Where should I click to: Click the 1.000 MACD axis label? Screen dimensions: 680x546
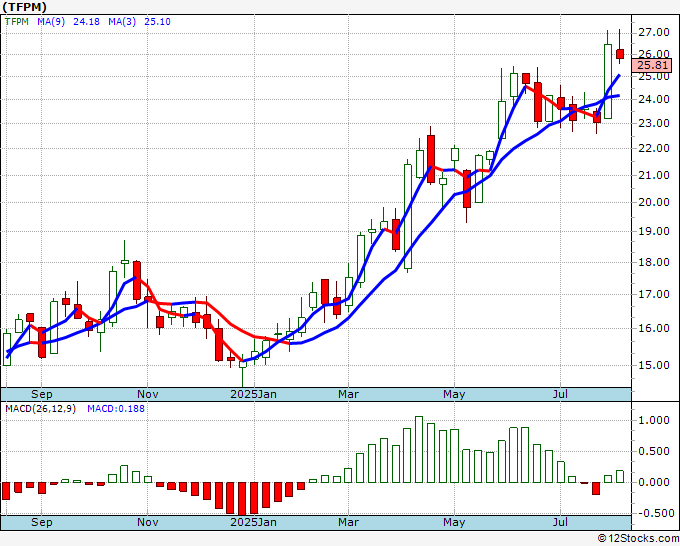(654, 420)
